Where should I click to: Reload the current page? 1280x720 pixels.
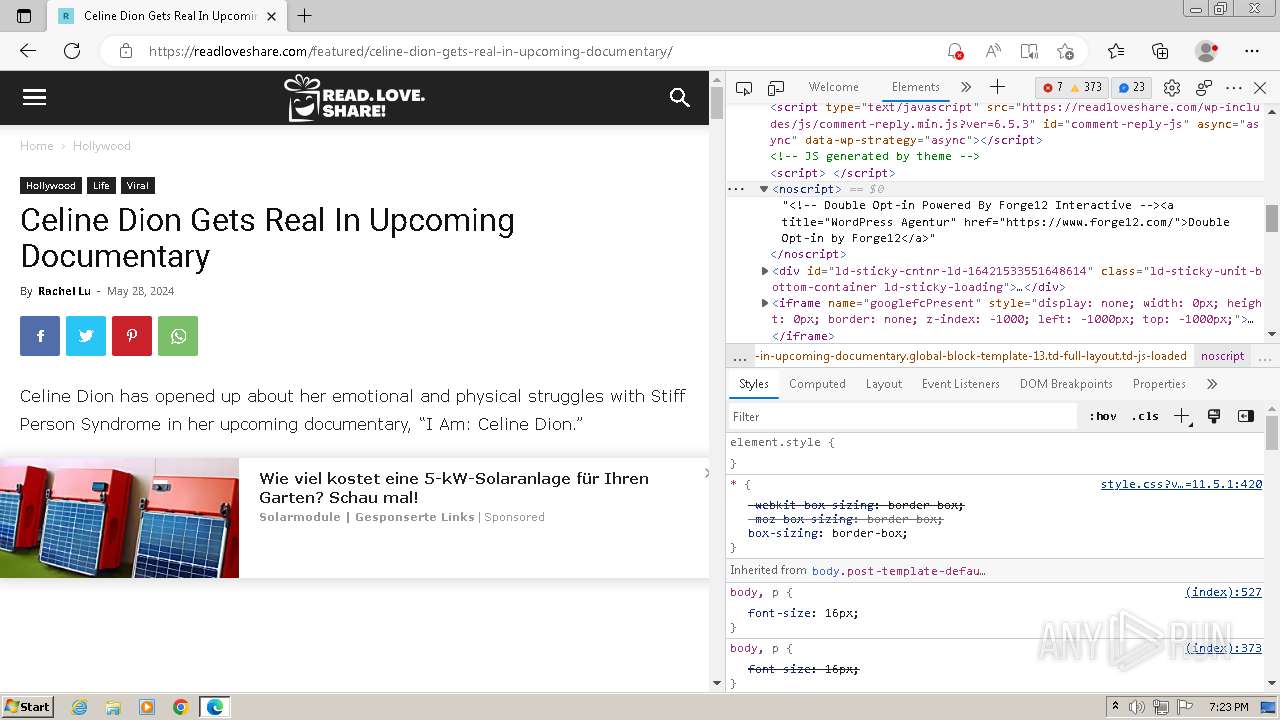tap(72, 51)
